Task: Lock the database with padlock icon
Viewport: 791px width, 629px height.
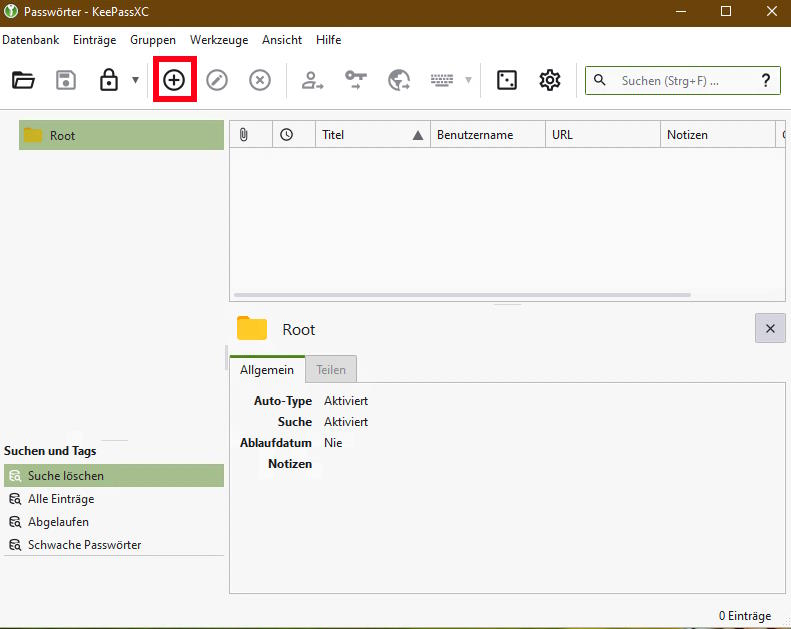Action: (109, 81)
